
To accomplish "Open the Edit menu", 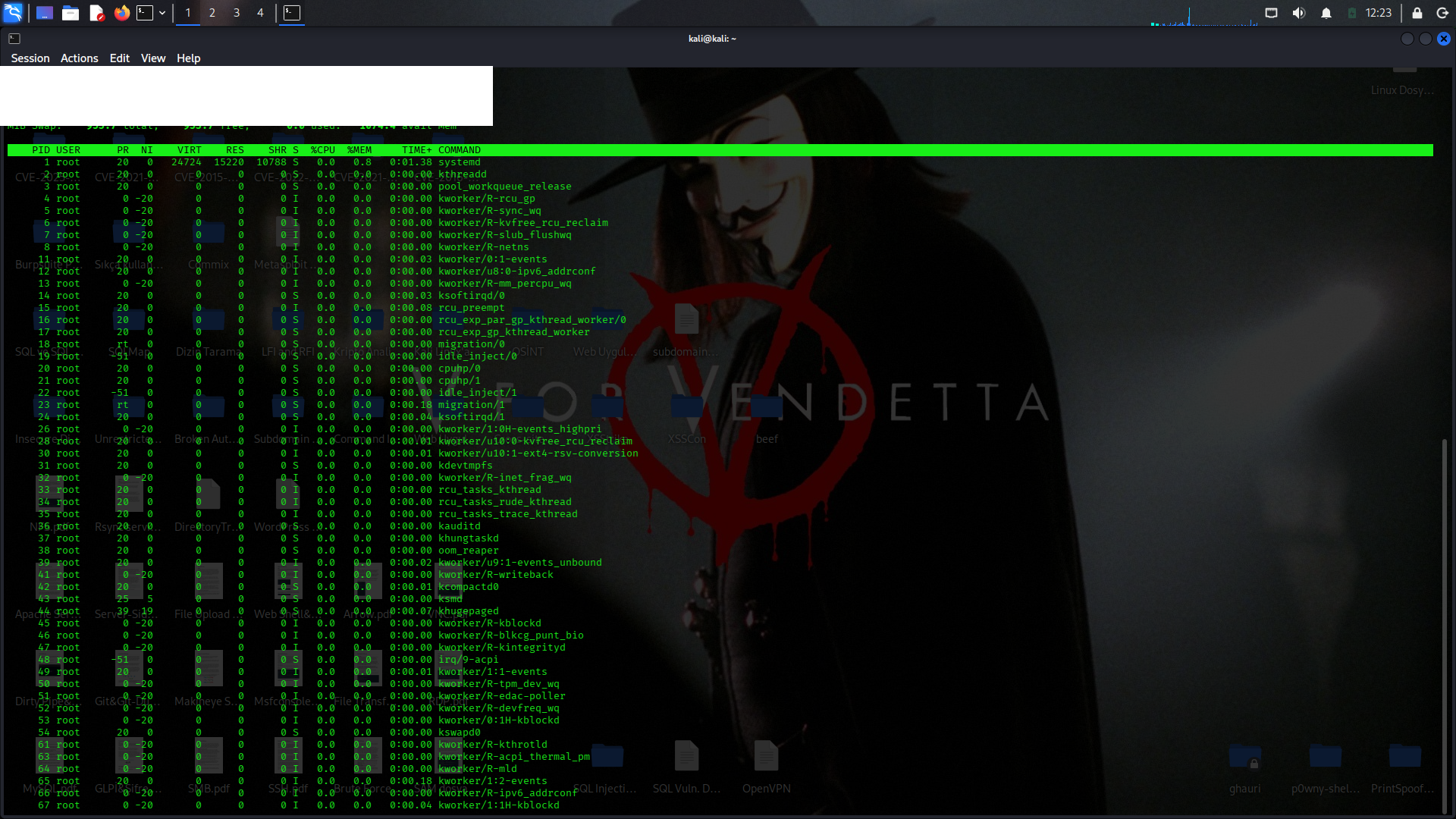I will (120, 58).
